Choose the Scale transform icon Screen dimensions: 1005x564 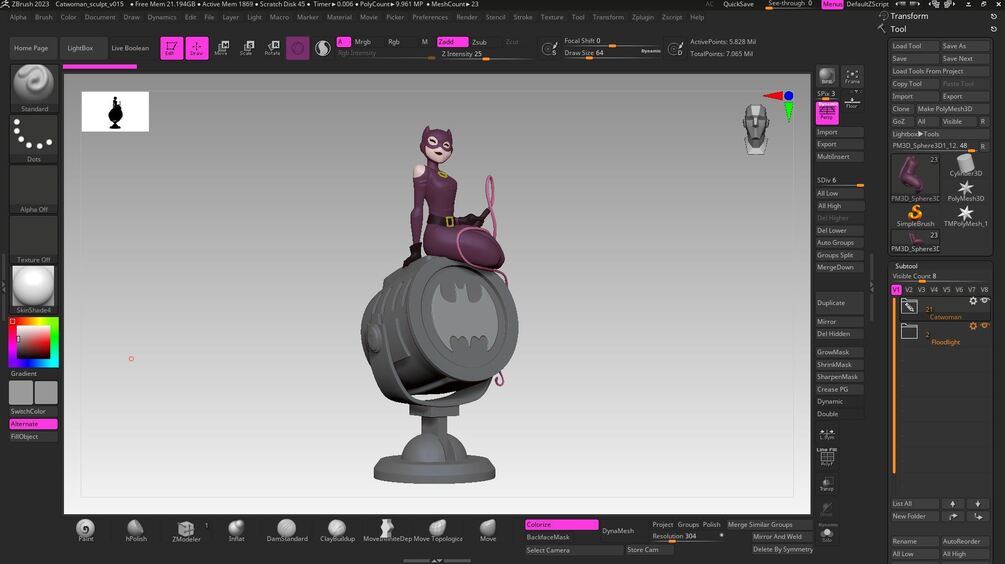coord(247,48)
